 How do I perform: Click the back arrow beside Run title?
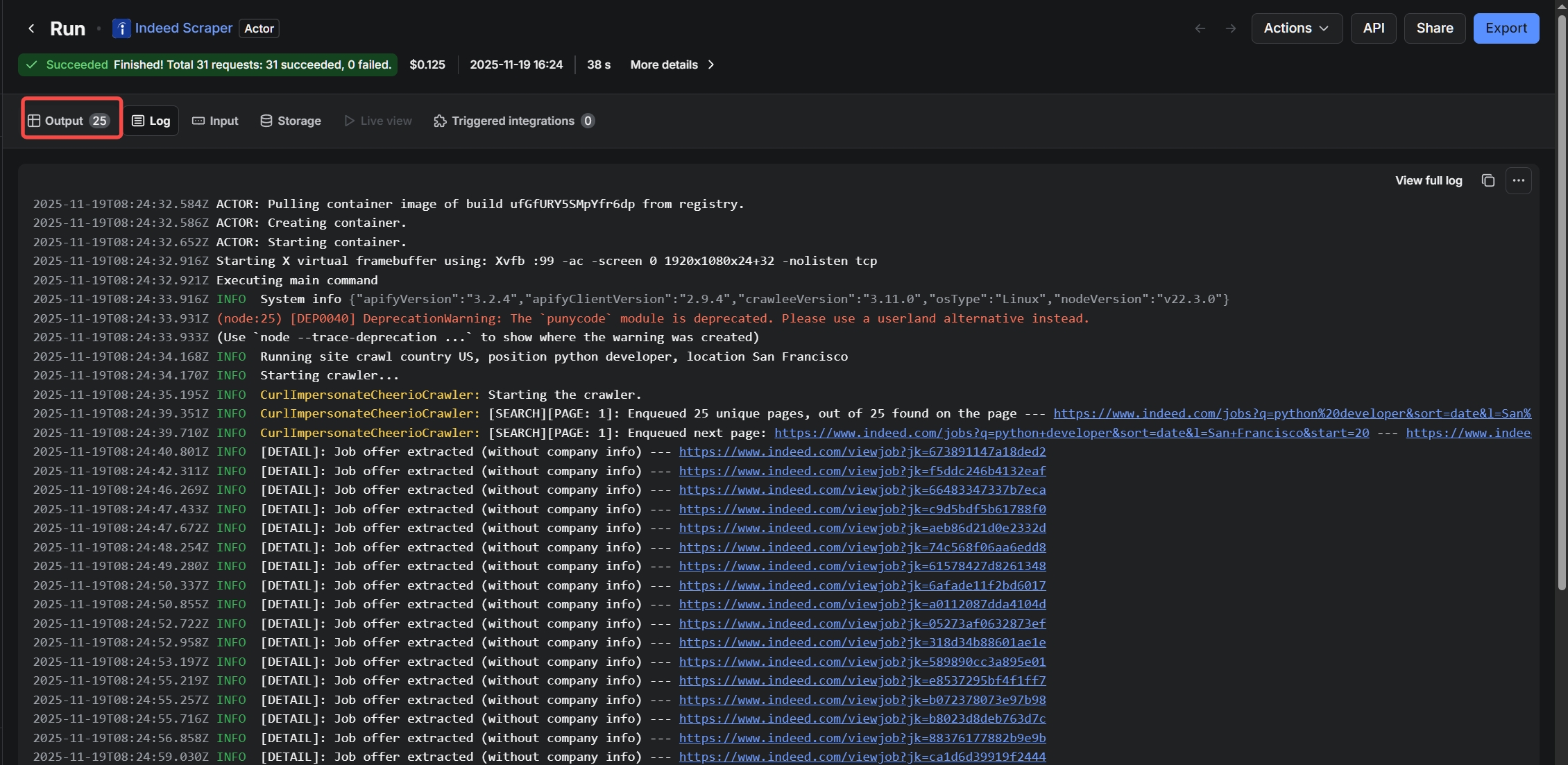pyautogui.click(x=31, y=28)
